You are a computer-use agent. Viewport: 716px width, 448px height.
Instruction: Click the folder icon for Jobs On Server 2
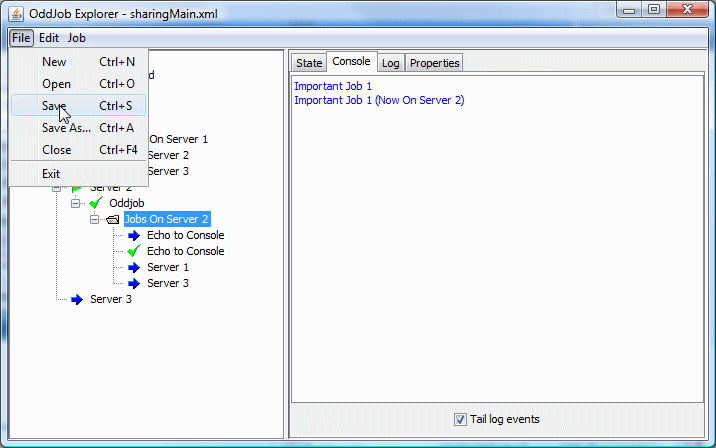pos(114,219)
